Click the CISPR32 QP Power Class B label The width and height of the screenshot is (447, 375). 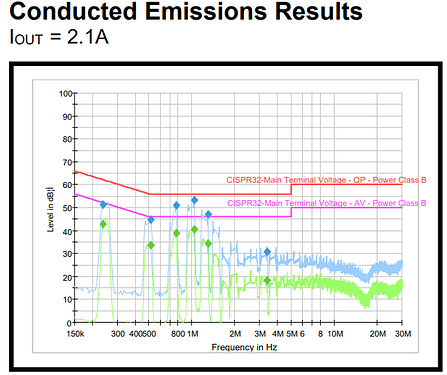[326, 180]
